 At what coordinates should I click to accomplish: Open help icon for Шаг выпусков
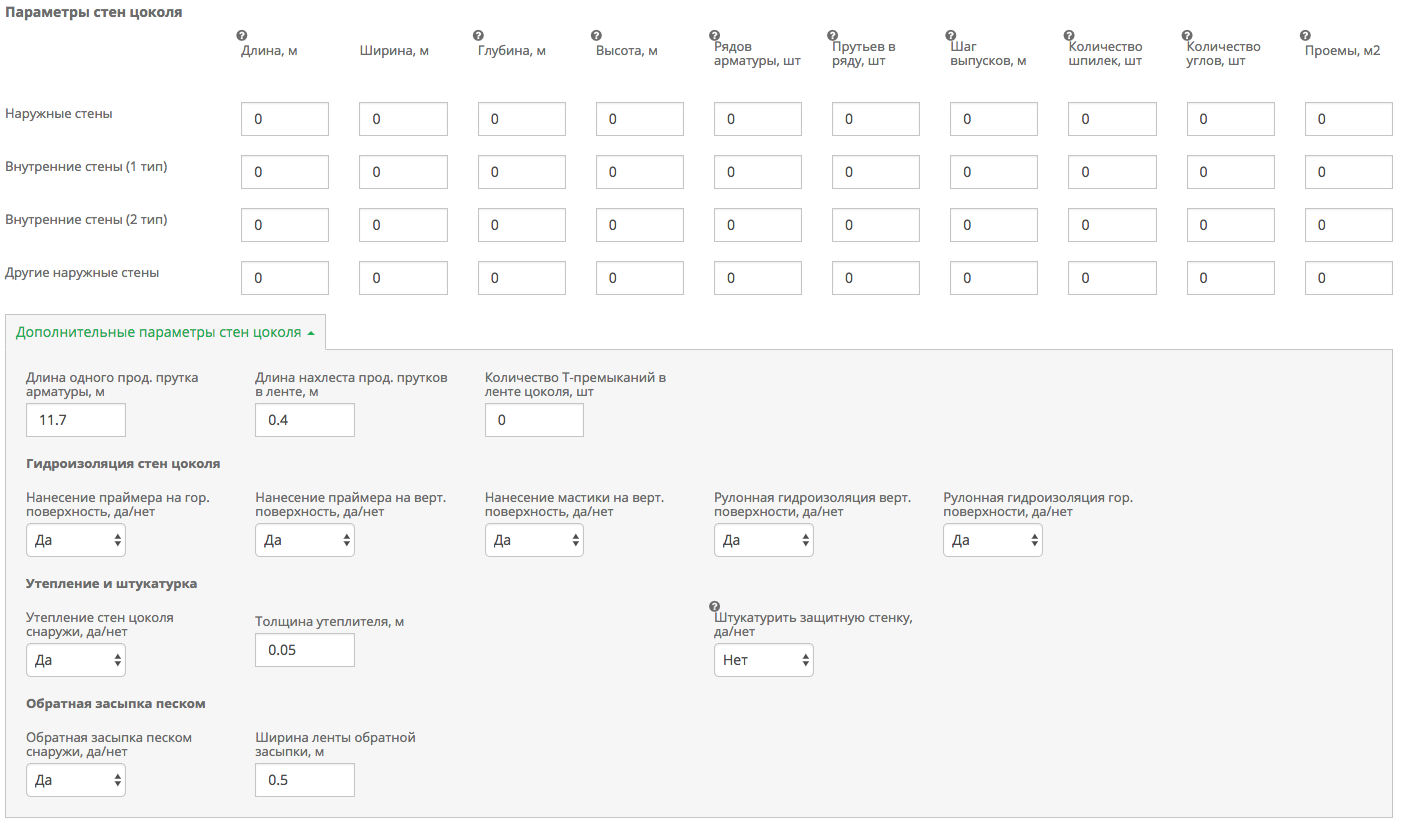[x=950, y=36]
